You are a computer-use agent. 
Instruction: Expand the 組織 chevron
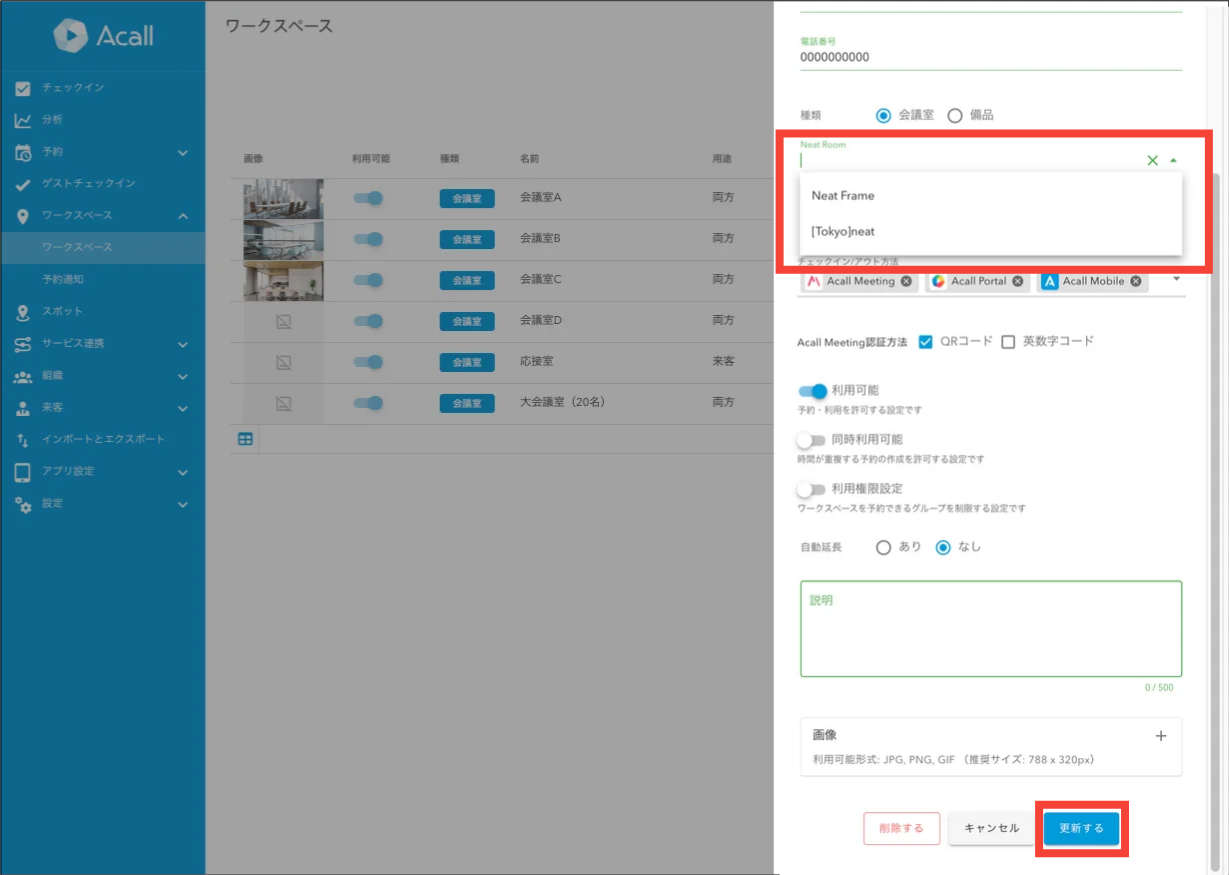tap(183, 376)
